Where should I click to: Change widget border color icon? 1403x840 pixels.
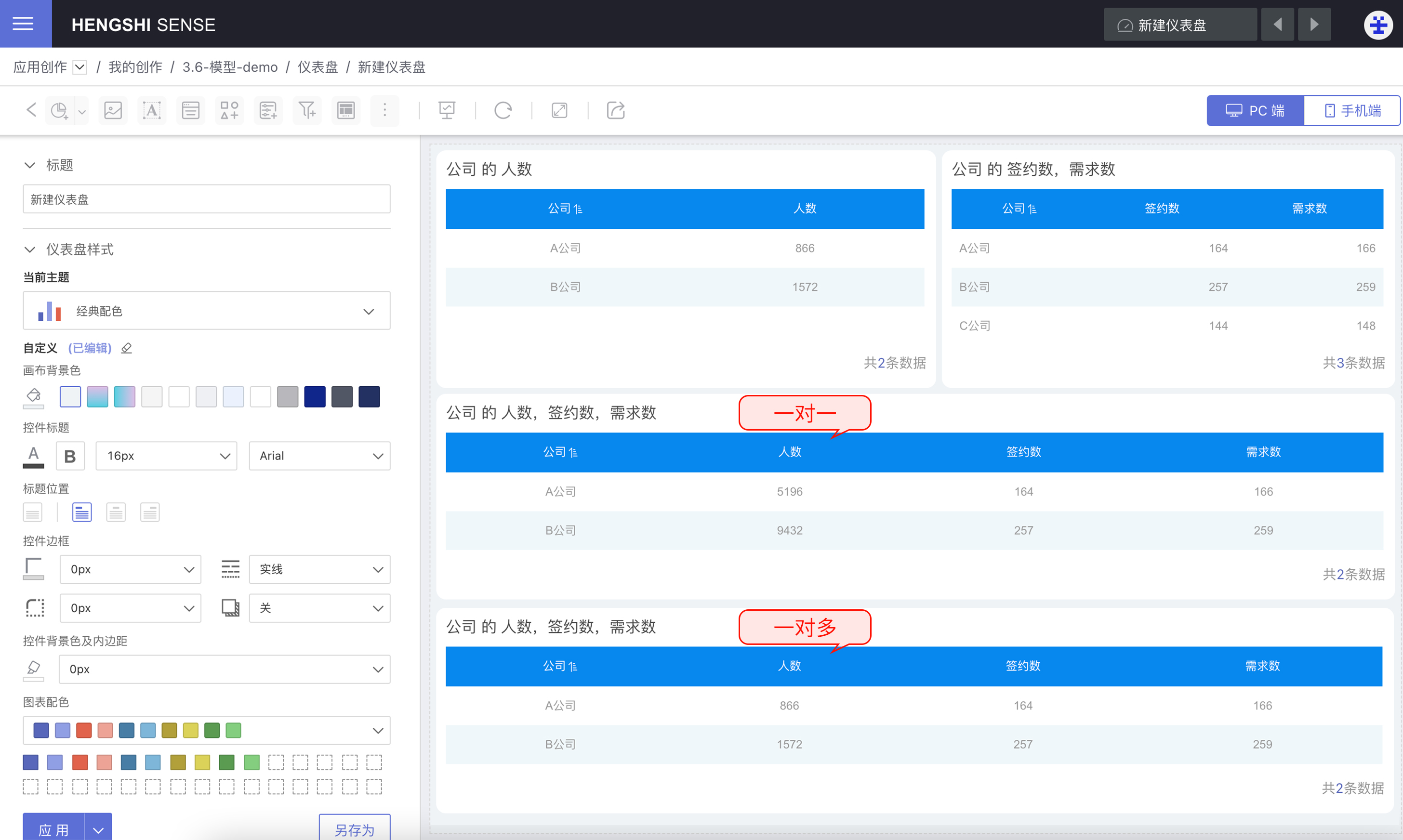pyautogui.click(x=33, y=569)
